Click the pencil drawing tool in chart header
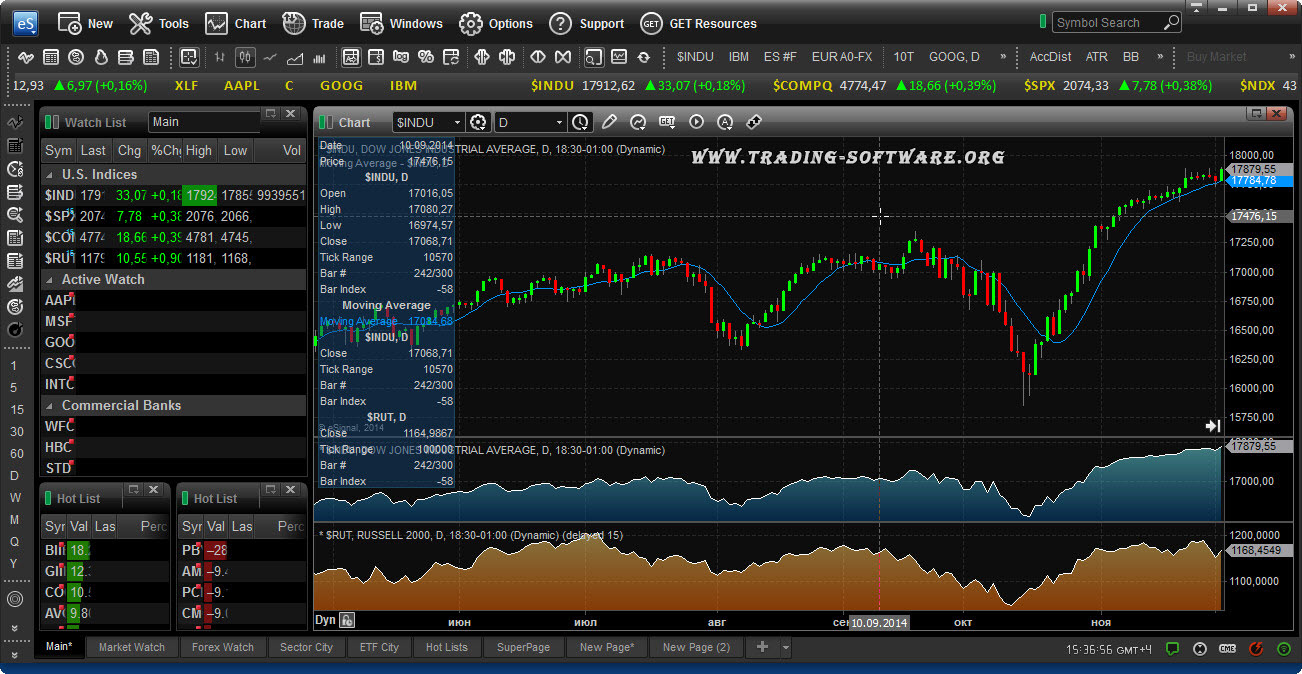1302x674 pixels. 610,122
